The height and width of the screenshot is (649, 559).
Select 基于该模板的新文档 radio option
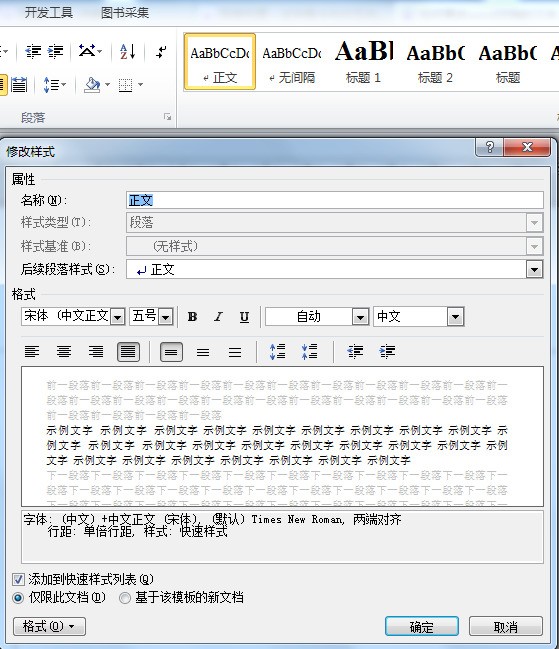125,598
